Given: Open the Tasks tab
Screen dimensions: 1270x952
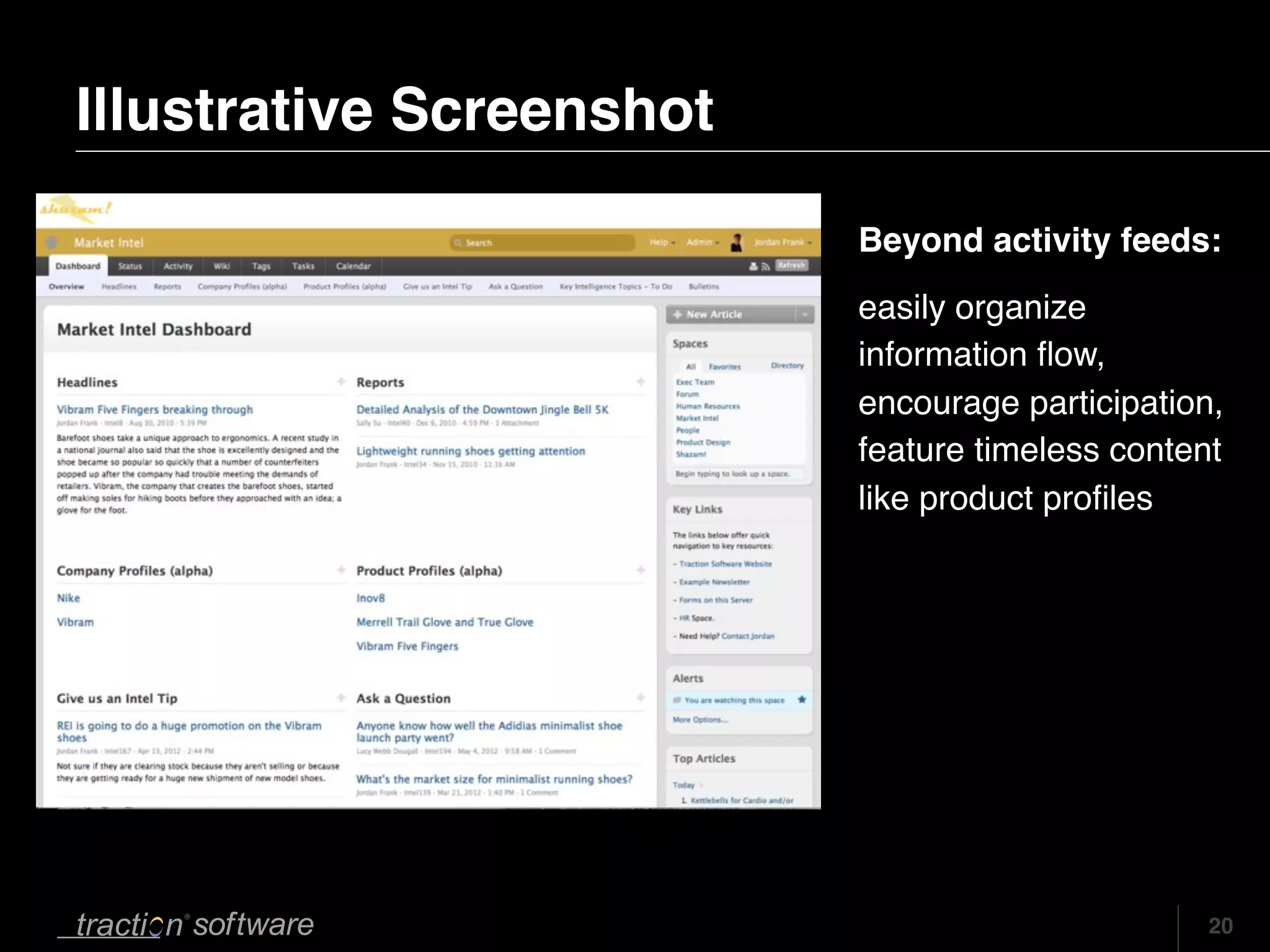Looking at the screenshot, I should [x=303, y=266].
